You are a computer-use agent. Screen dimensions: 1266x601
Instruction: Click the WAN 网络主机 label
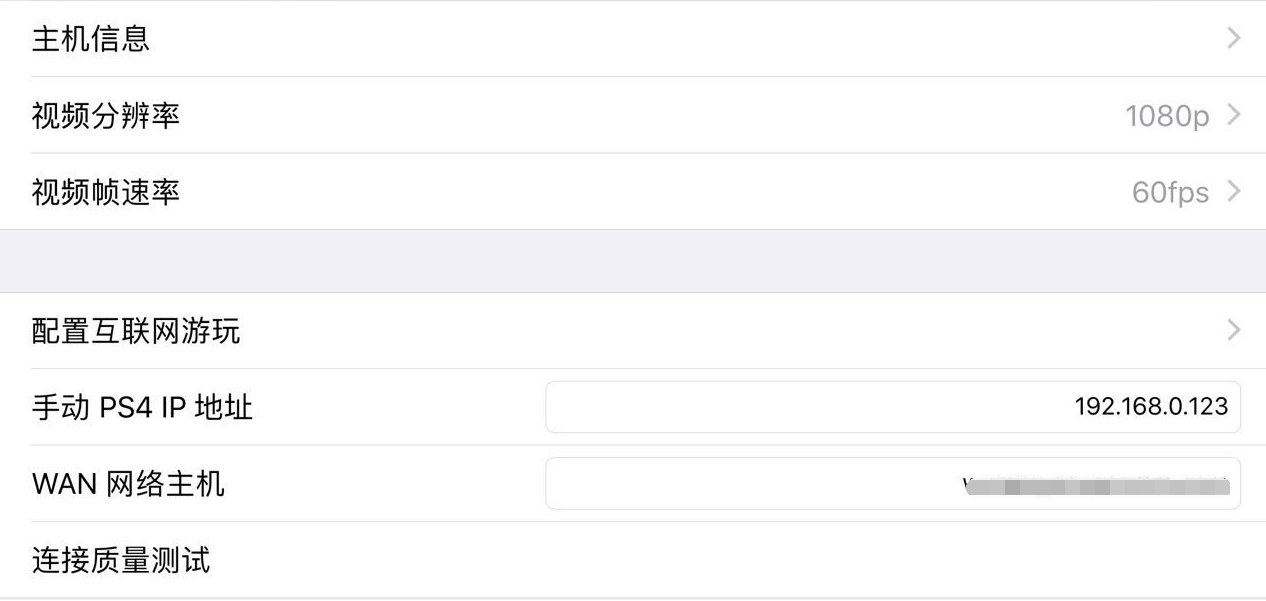tap(128, 484)
